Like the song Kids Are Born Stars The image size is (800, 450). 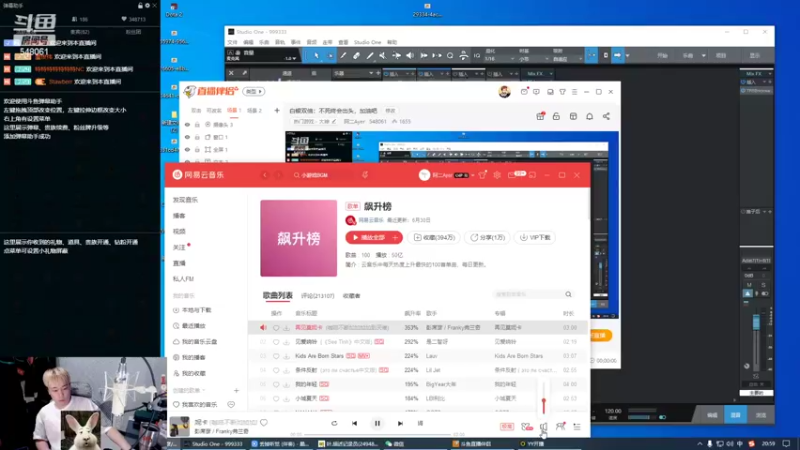click(x=276, y=356)
